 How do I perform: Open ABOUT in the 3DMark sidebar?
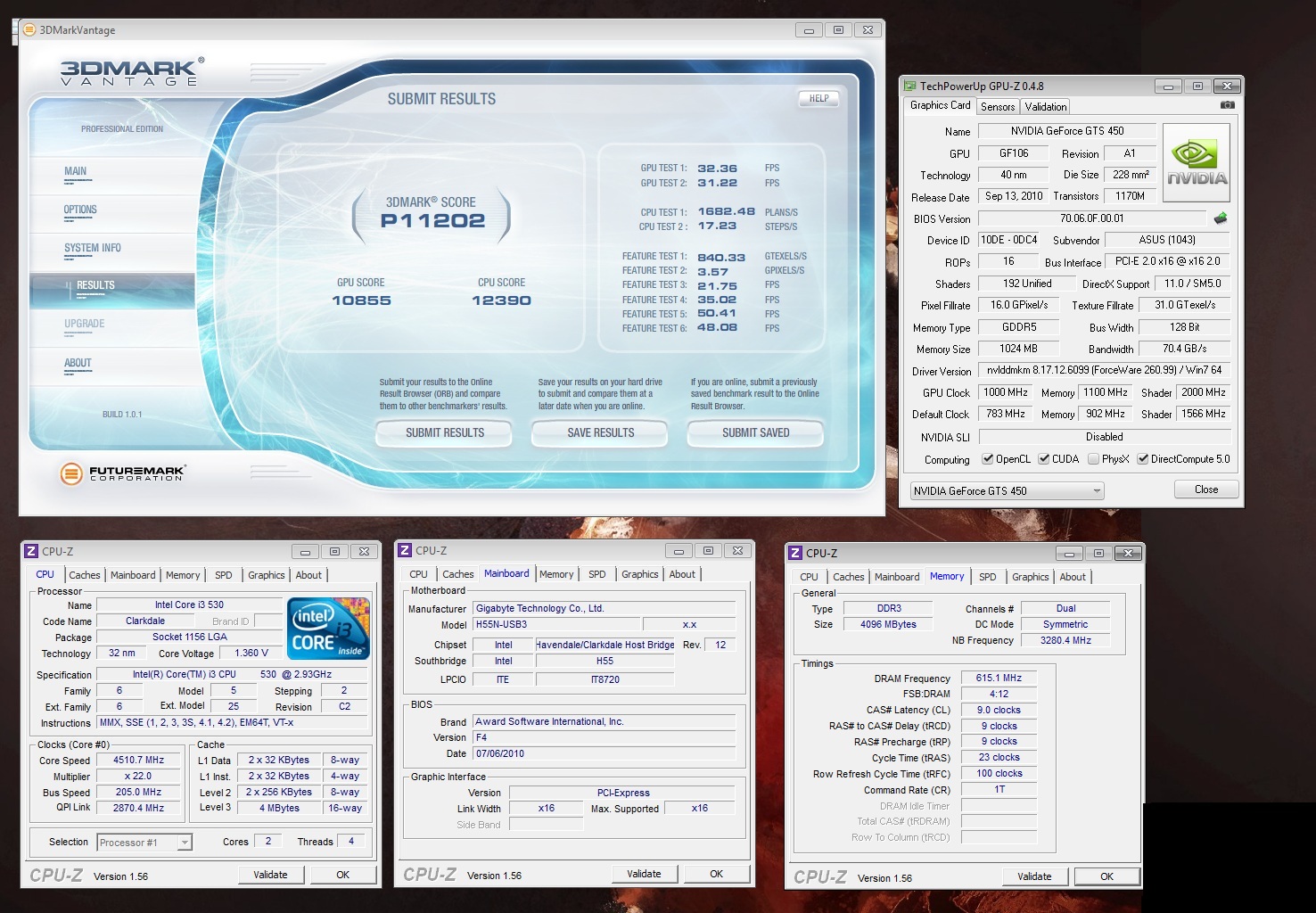pyautogui.click(x=112, y=365)
